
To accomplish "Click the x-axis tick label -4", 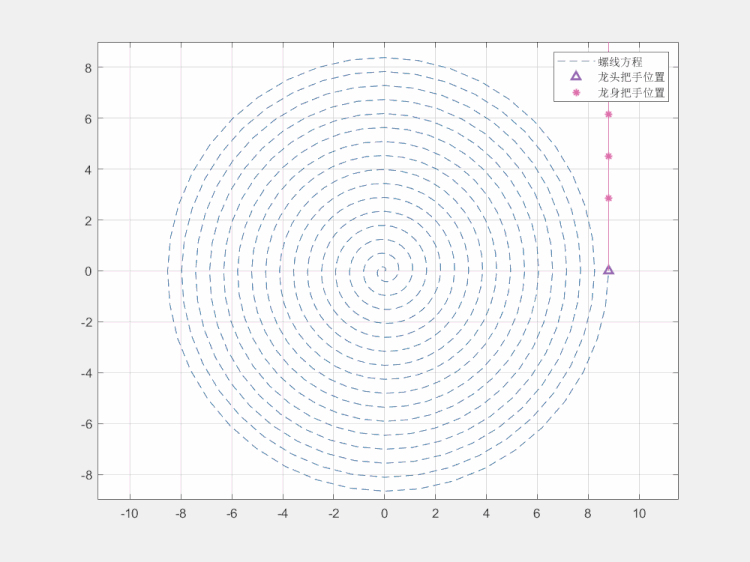I will click(282, 514).
